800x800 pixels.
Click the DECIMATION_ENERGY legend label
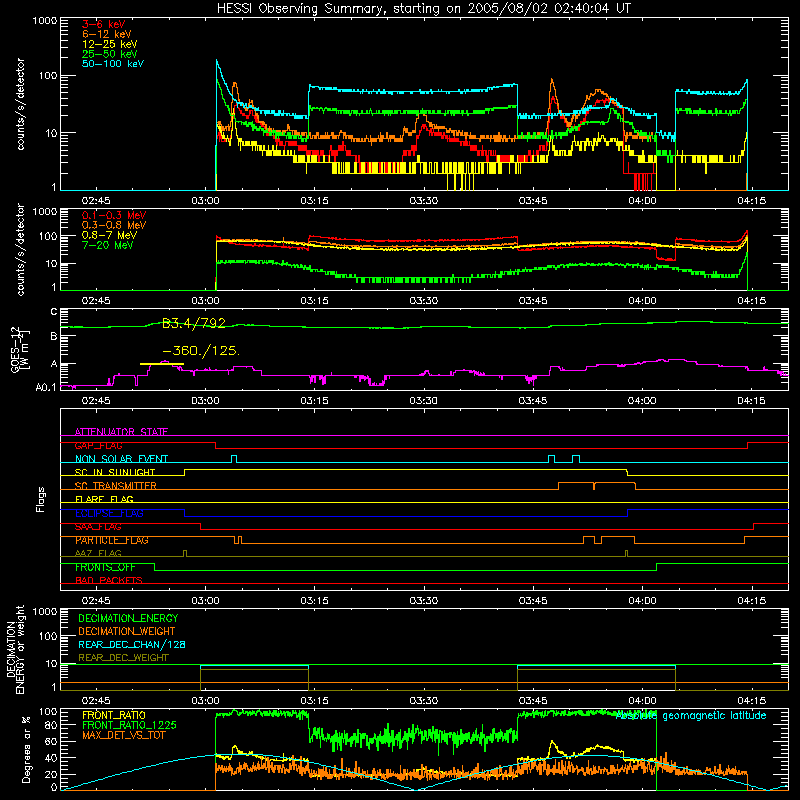pyautogui.click(x=128, y=618)
